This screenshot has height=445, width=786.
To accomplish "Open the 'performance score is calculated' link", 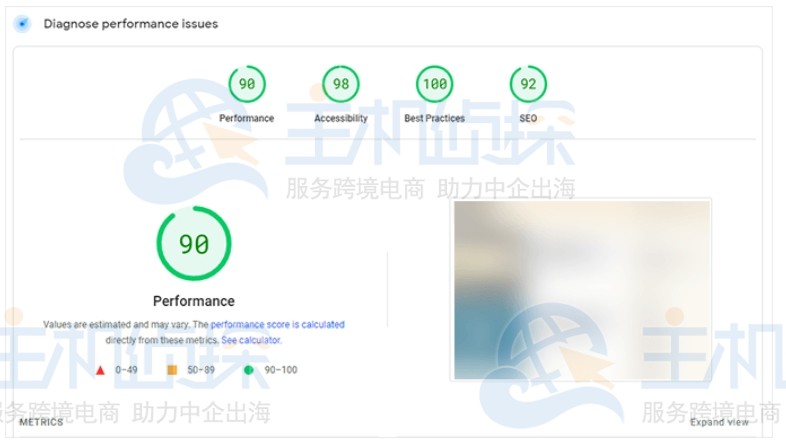I will (x=278, y=324).
